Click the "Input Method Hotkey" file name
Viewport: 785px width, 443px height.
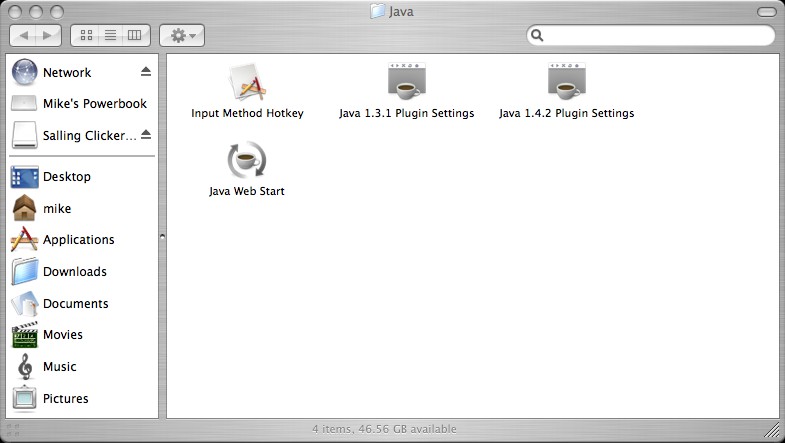point(247,113)
